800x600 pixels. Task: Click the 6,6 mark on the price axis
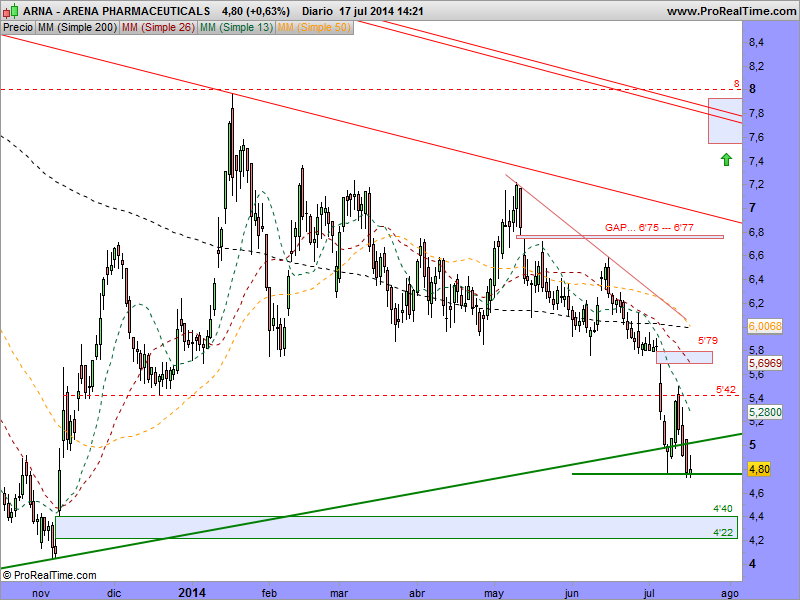tap(756, 256)
